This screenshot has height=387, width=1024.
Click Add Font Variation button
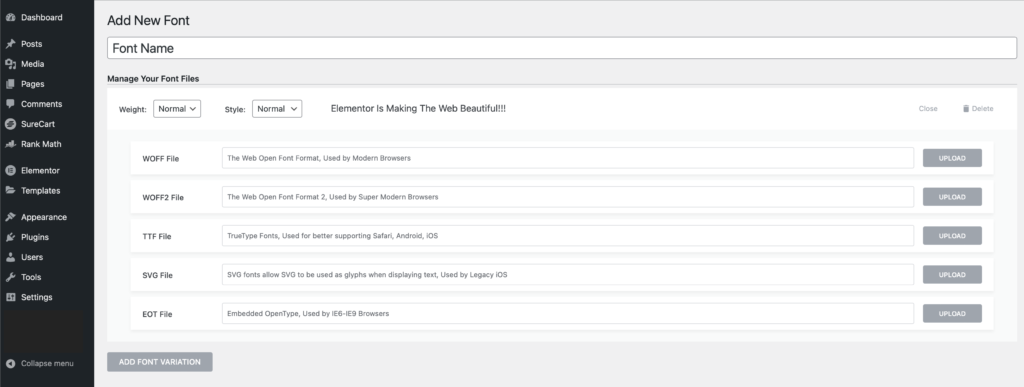(x=160, y=362)
